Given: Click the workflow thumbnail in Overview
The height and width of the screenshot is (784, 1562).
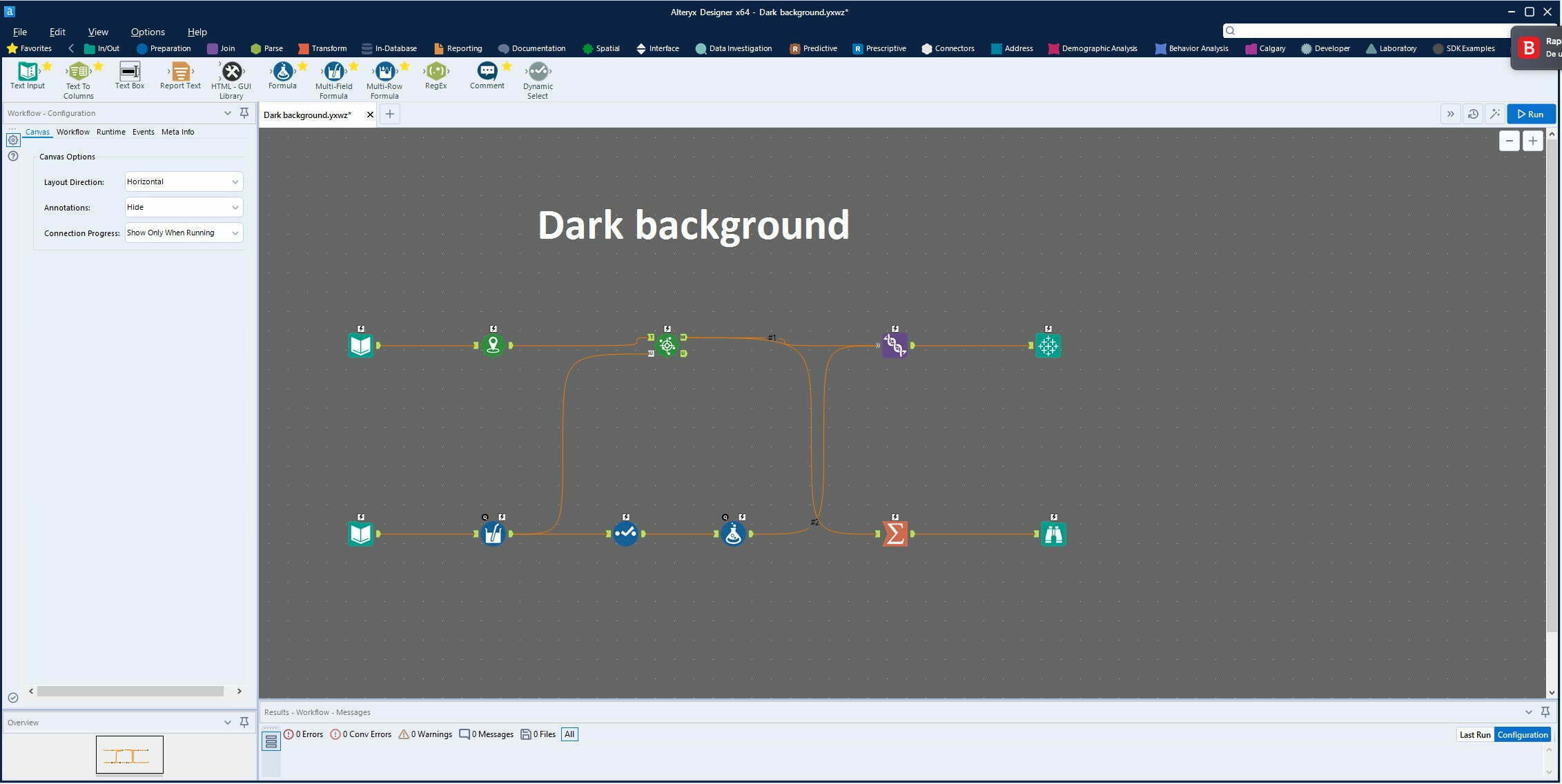Looking at the screenshot, I should (130, 754).
